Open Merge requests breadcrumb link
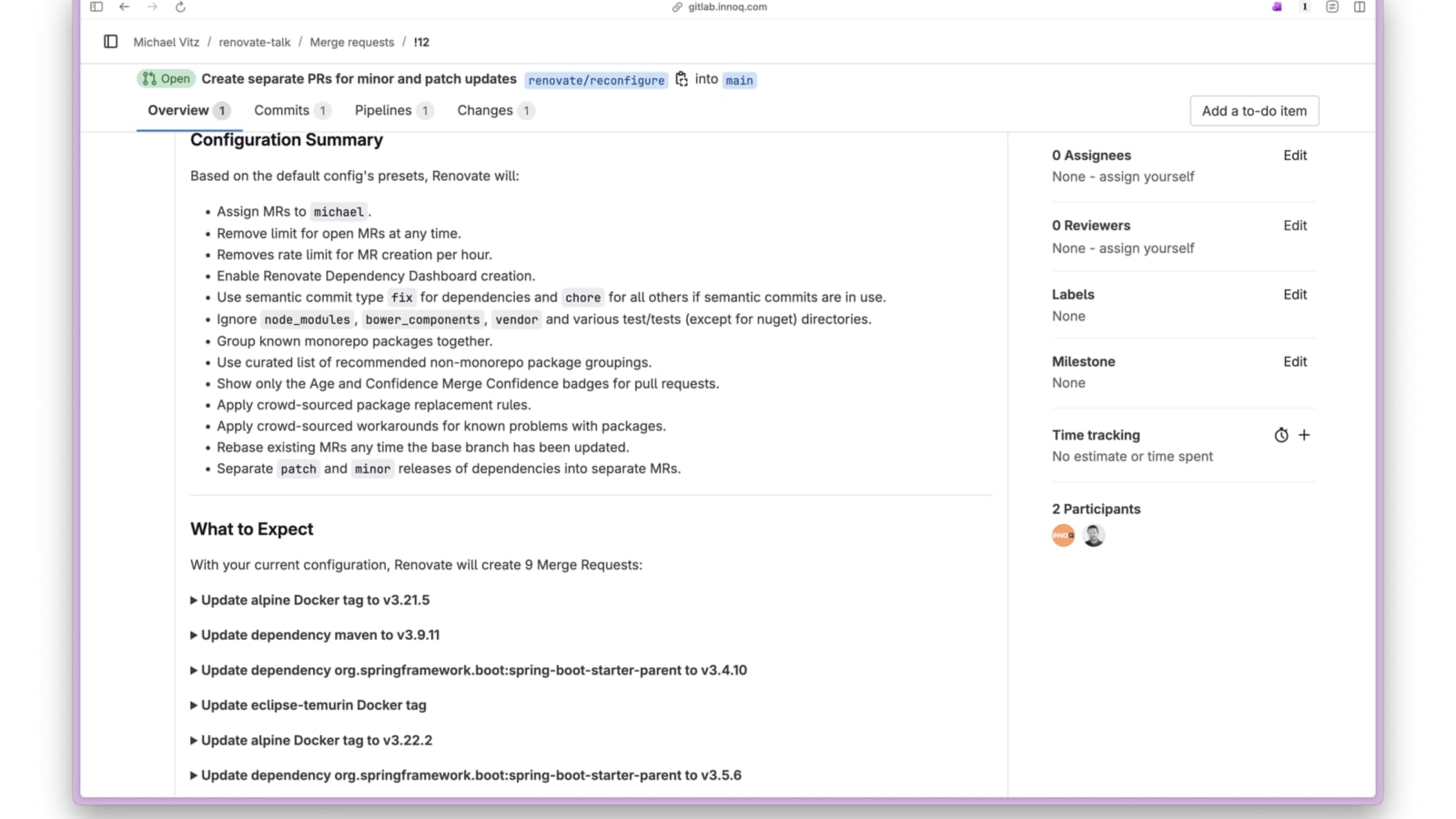The height and width of the screenshot is (819, 1456). [352, 42]
